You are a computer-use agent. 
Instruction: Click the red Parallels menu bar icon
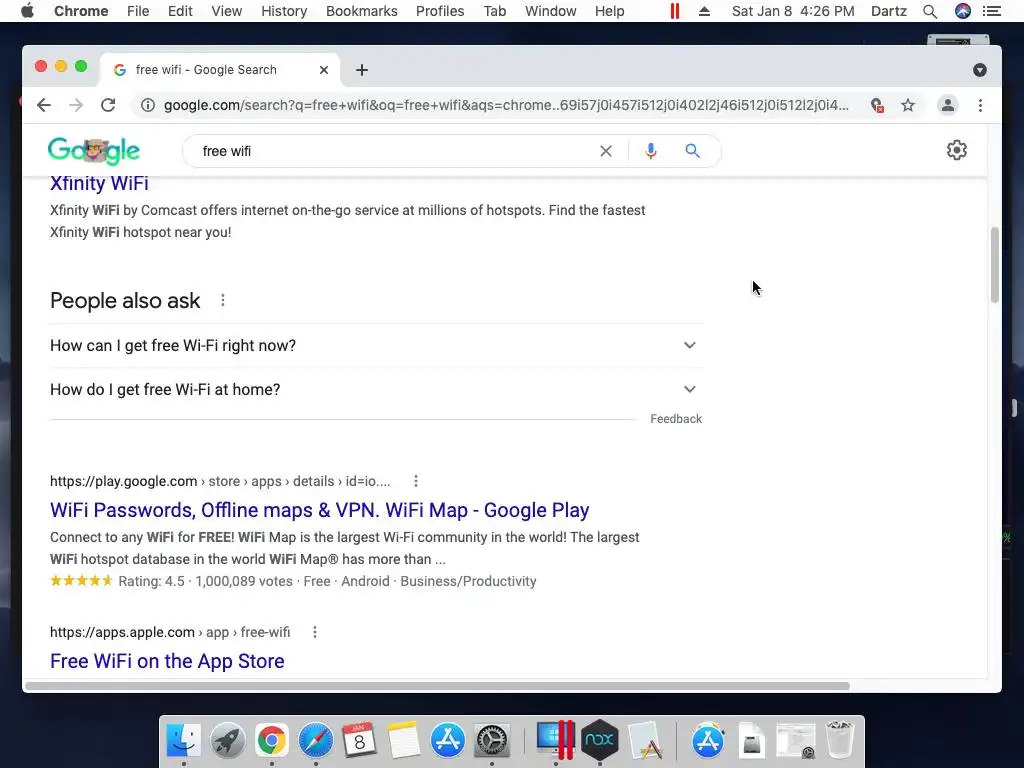coord(675,11)
